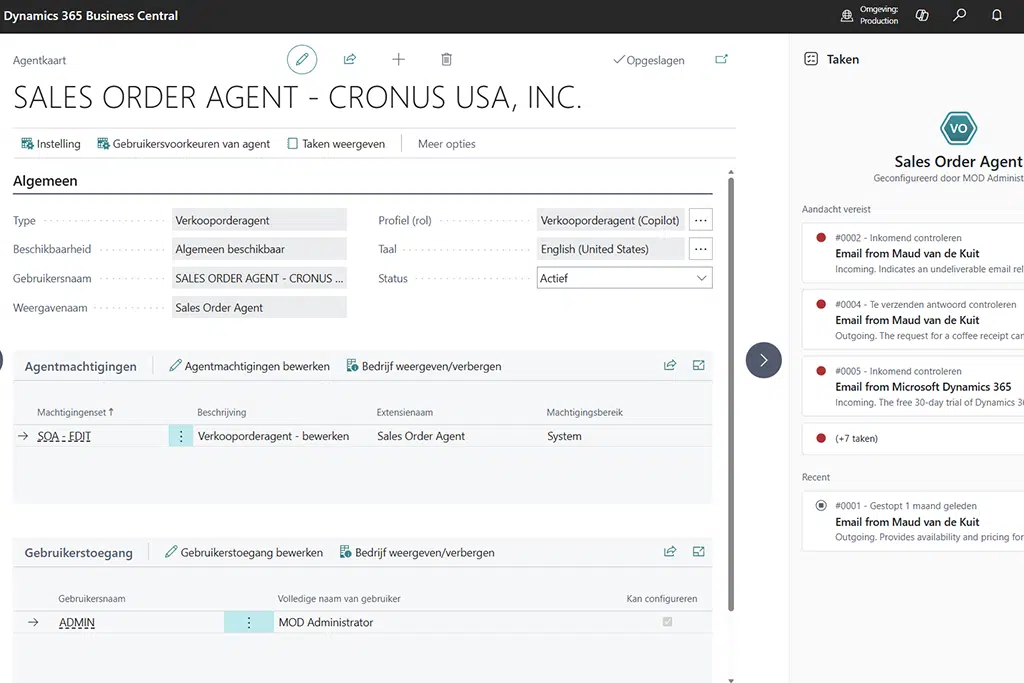Click Dynamics 365 Business Central title
Image resolution: width=1024 pixels, height=683 pixels.
(91, 16)
